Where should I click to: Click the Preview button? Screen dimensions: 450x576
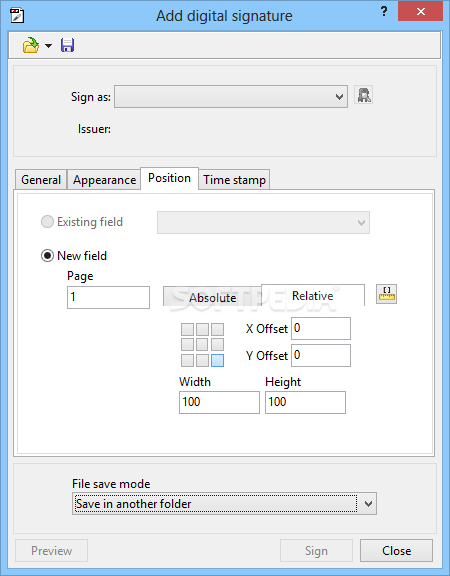[x=51, y=550]
